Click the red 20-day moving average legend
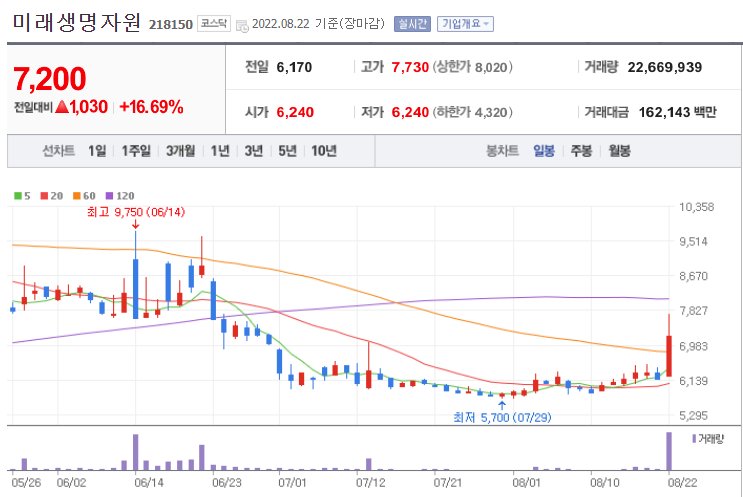The height and width of the screenshot is (497, 743). click(x=52, y=196)
